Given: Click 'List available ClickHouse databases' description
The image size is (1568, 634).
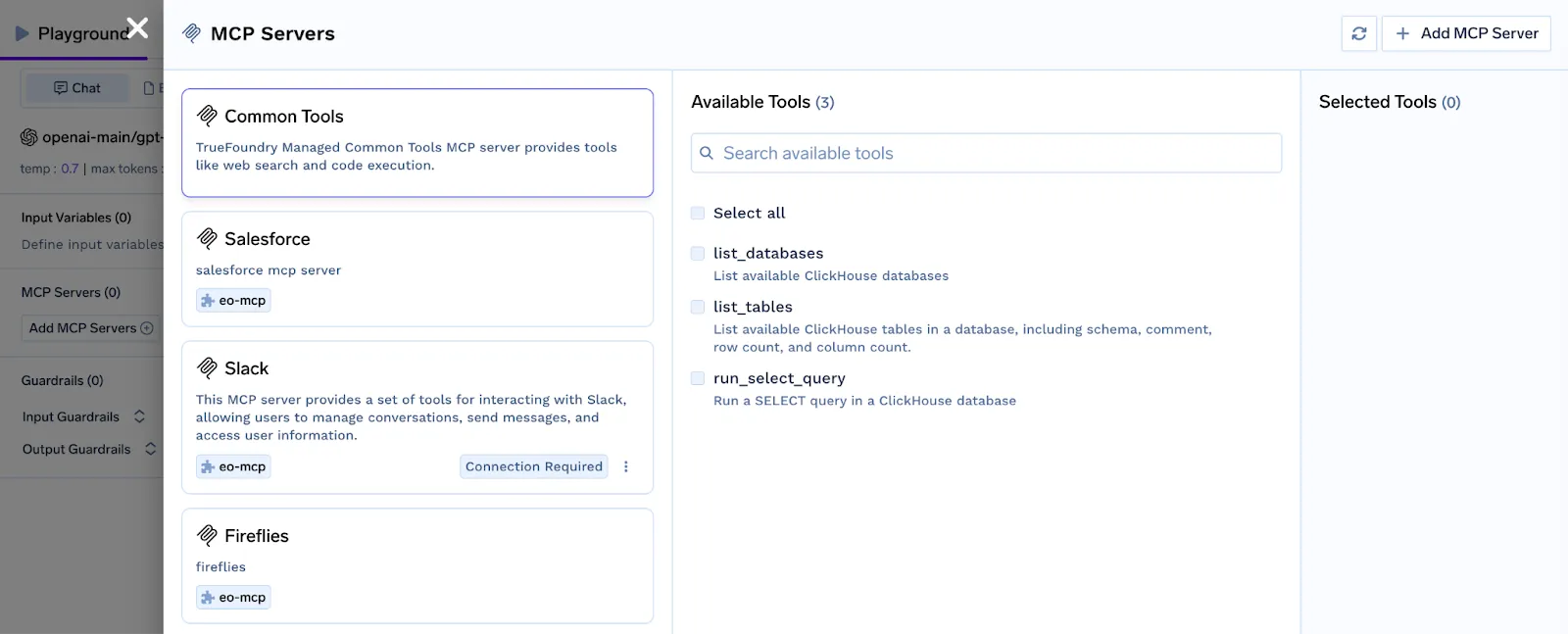Looking at the screenshot, I should click(x=831, y=276).
